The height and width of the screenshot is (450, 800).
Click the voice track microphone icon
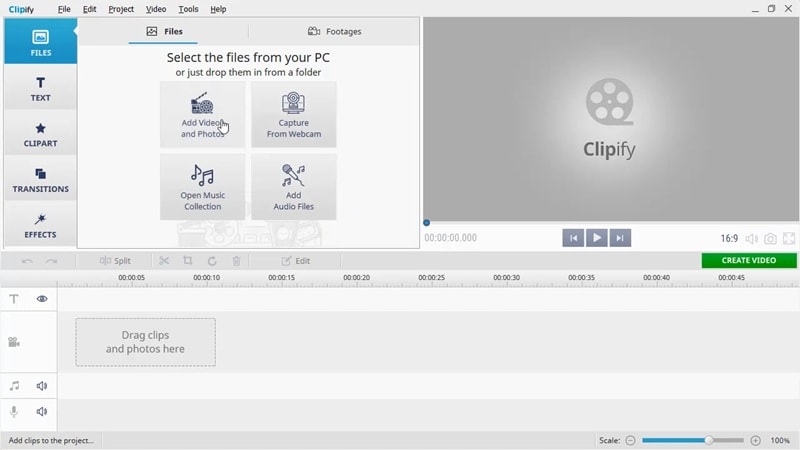pos(14,411)
